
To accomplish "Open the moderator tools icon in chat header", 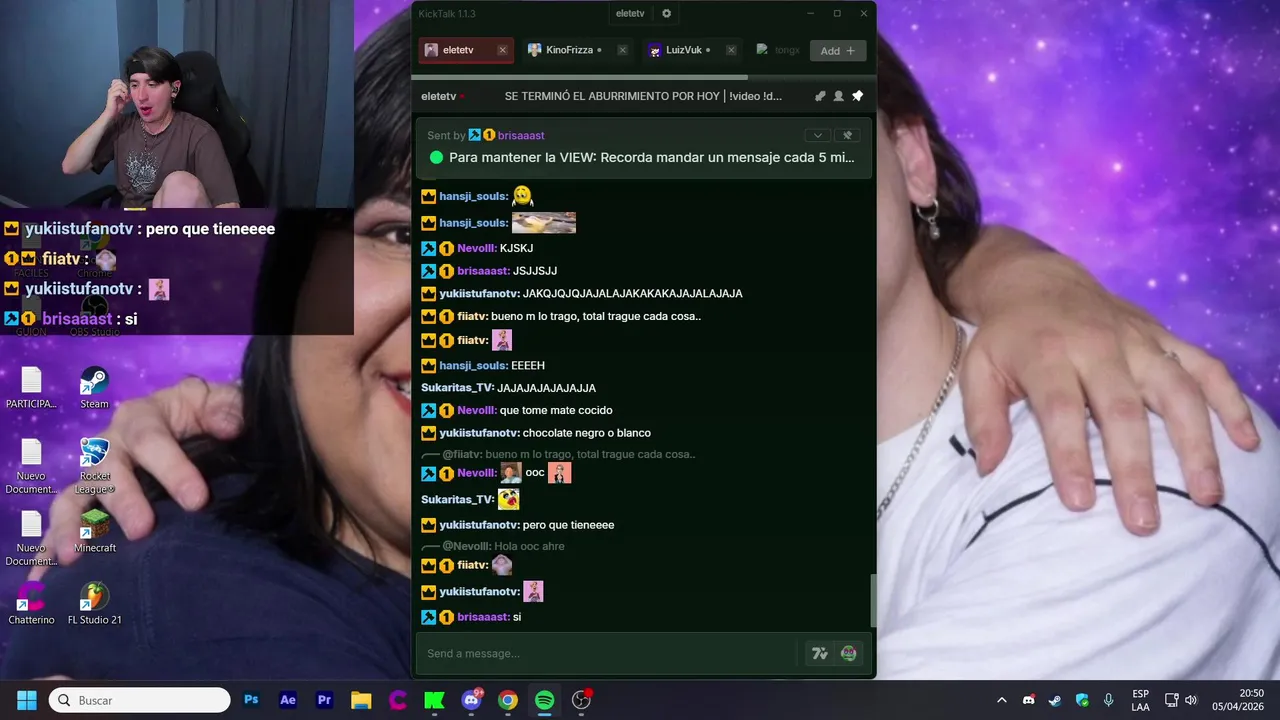I will click(820, 96).
